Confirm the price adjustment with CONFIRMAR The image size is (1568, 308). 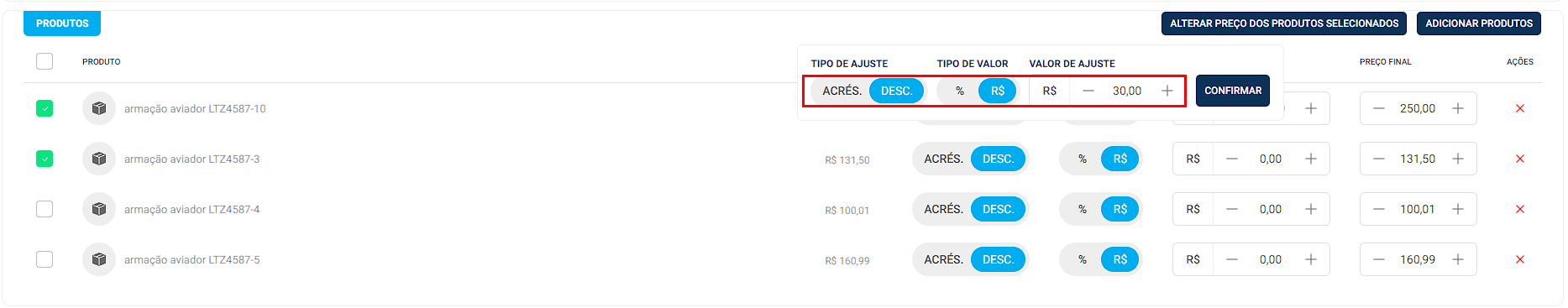(1233, 91)
